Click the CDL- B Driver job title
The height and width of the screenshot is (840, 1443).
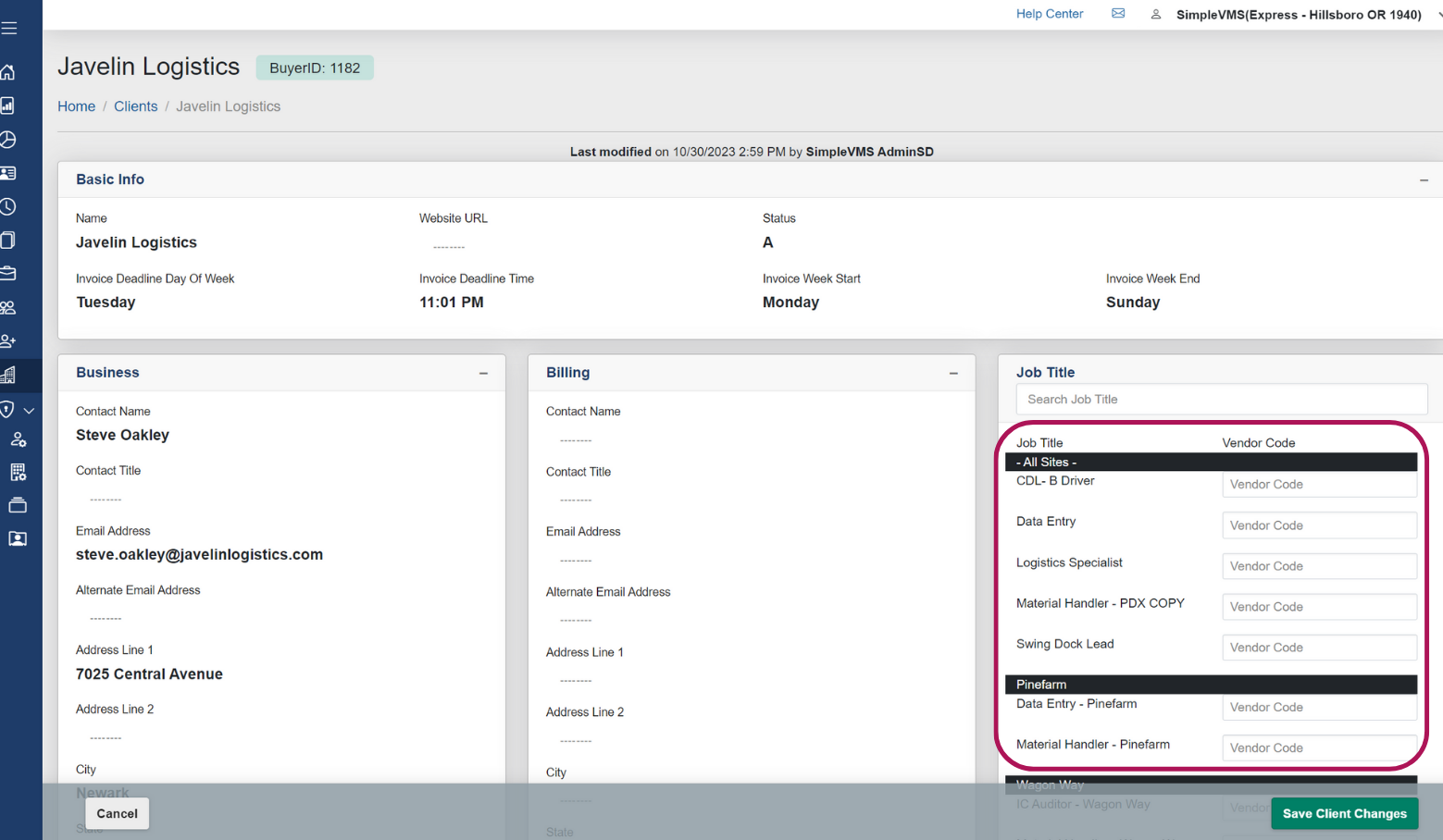[1055, 481]
